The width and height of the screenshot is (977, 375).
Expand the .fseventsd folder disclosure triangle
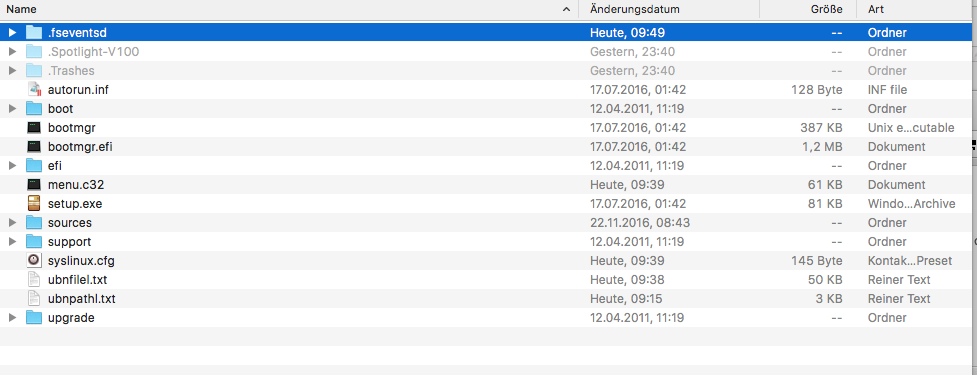click(x=12, y=32)
